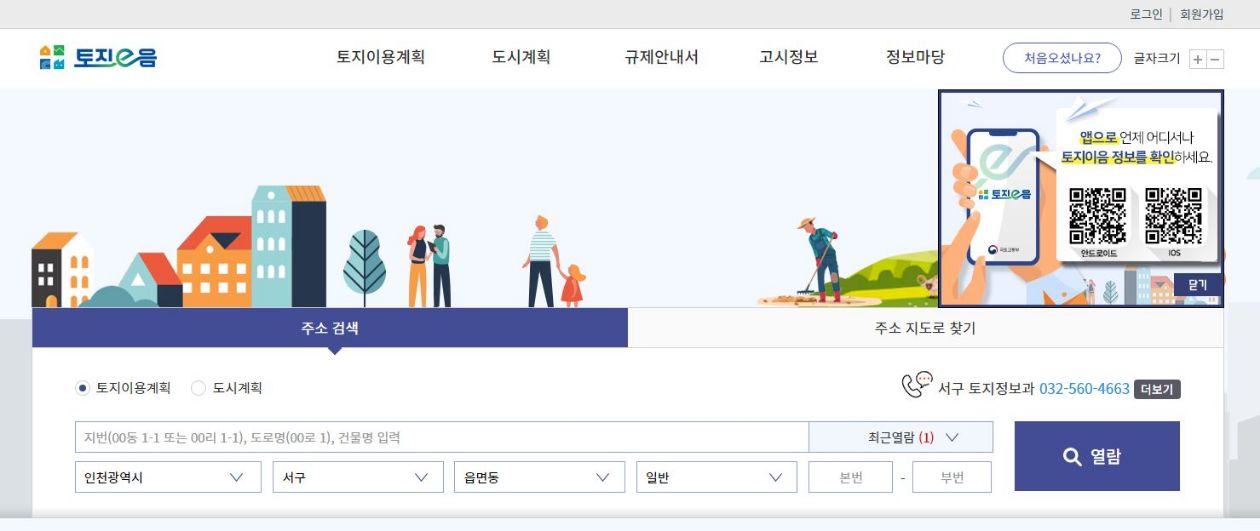
Task: Open the 도시계획 top menu
Action: coord(521,57)
